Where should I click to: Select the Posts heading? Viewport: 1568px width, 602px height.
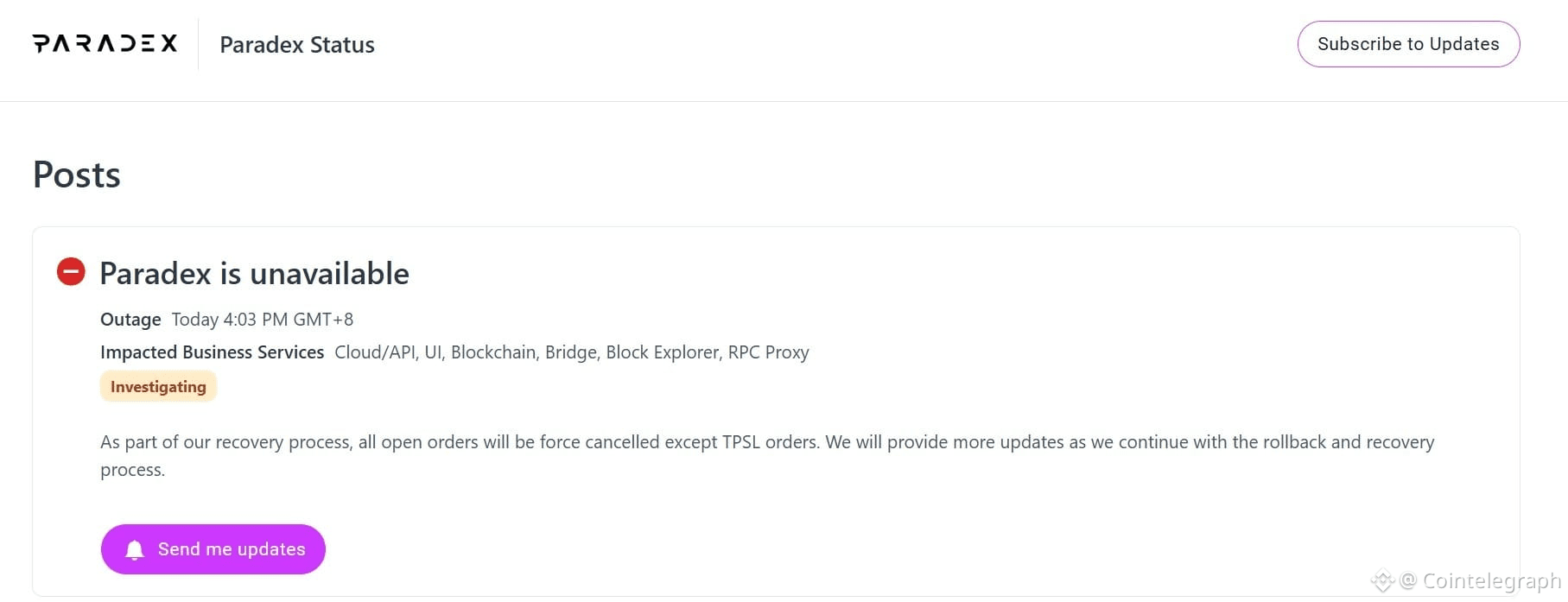click(77, 175)
